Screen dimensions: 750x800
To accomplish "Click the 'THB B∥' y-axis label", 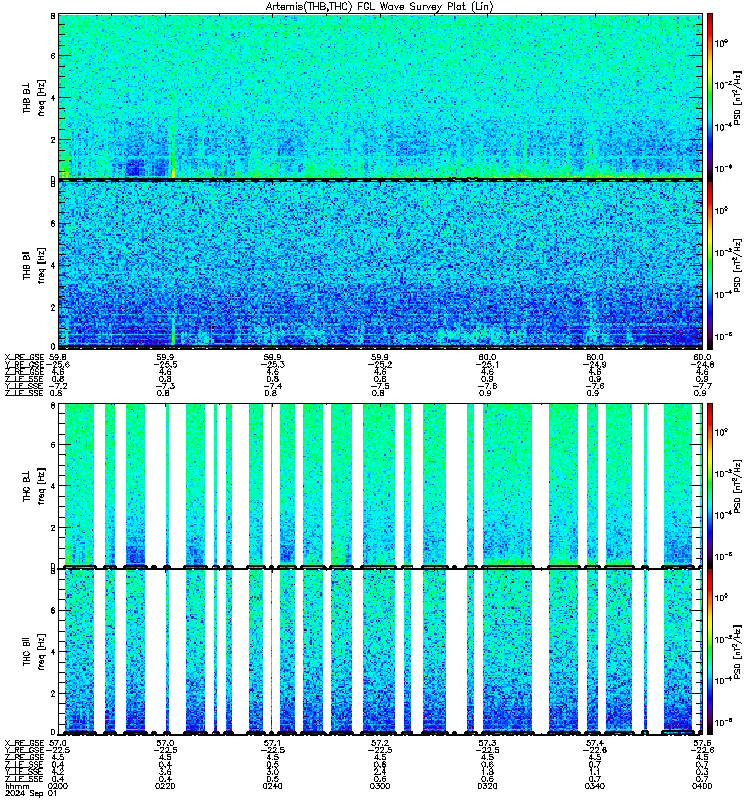I will coord(27,265).
